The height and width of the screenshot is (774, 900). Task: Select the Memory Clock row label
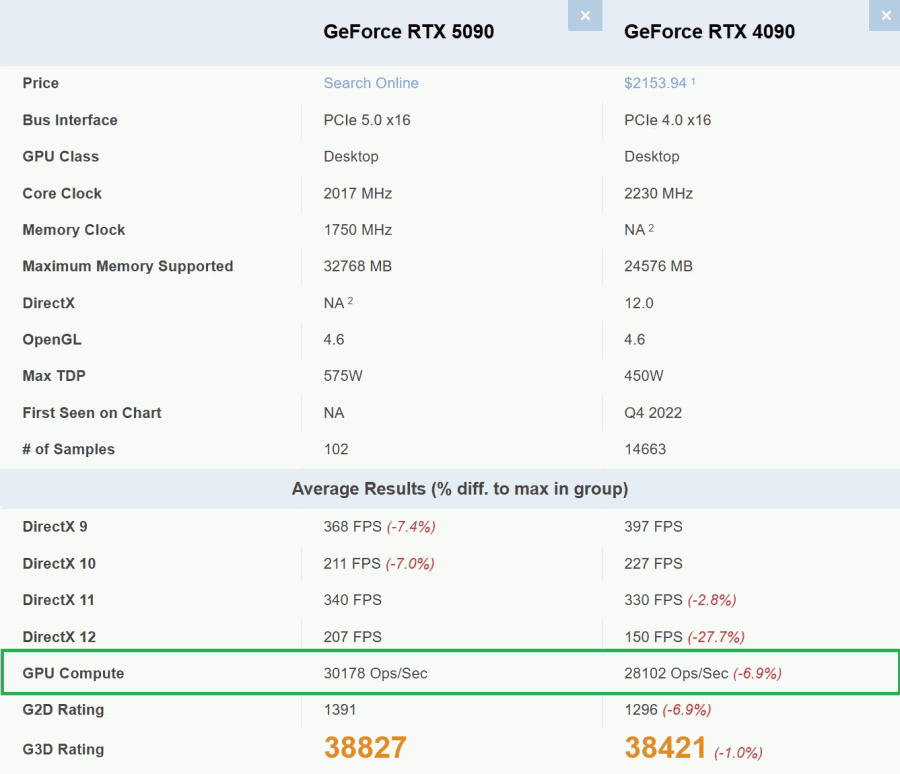tap(73, 230)
